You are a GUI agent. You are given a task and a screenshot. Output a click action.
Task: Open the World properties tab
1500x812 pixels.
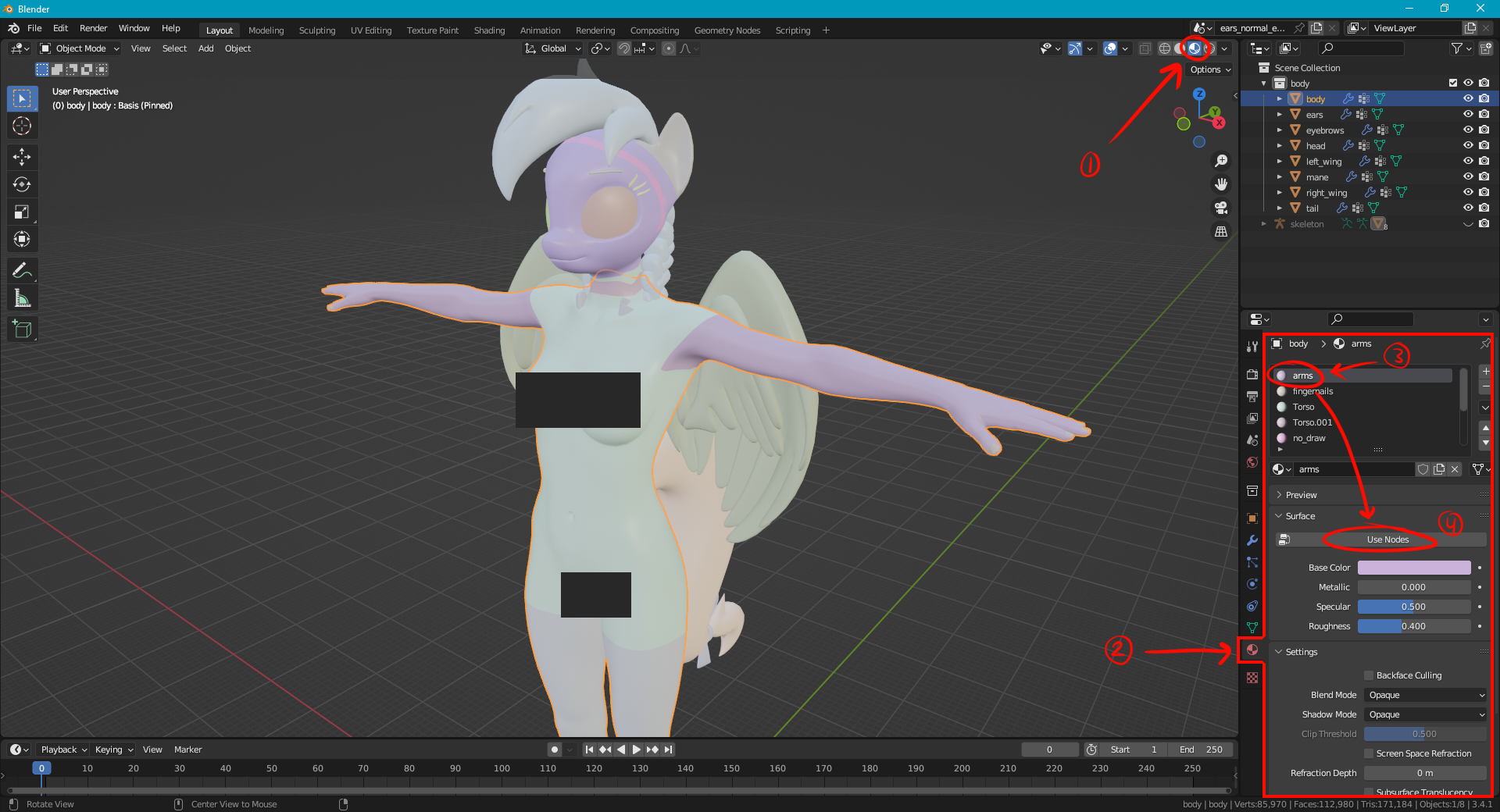click(x=1252, y=462)
